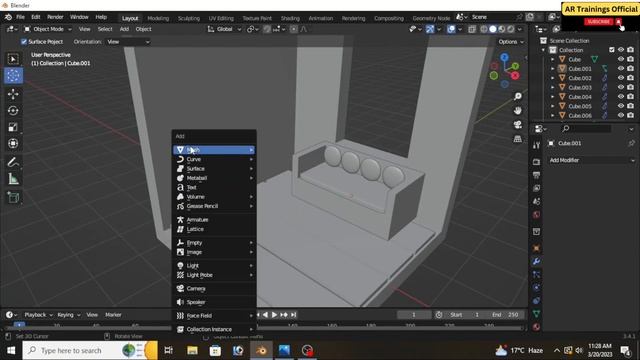Select the Move tool
Image resolution: width=640 pixels, height=360 pixels.
click(13, 94)
